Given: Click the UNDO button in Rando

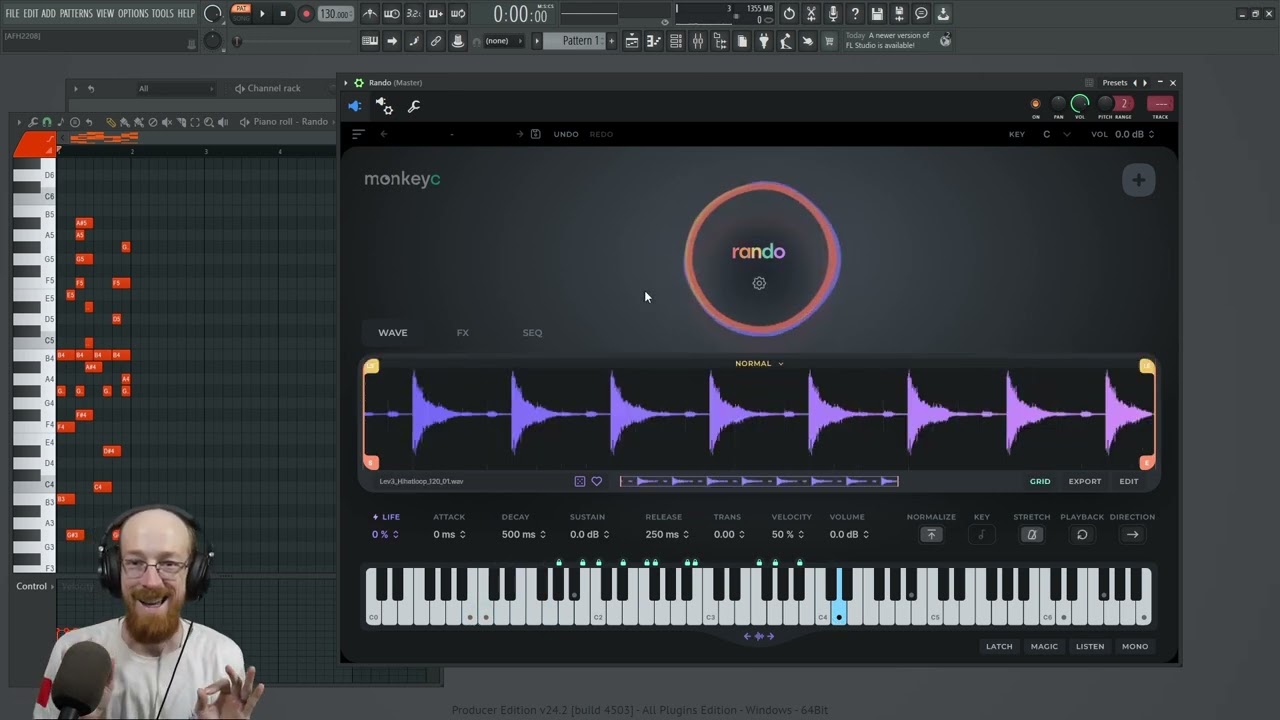Looking at the screenshot, I should coord(566,134).
